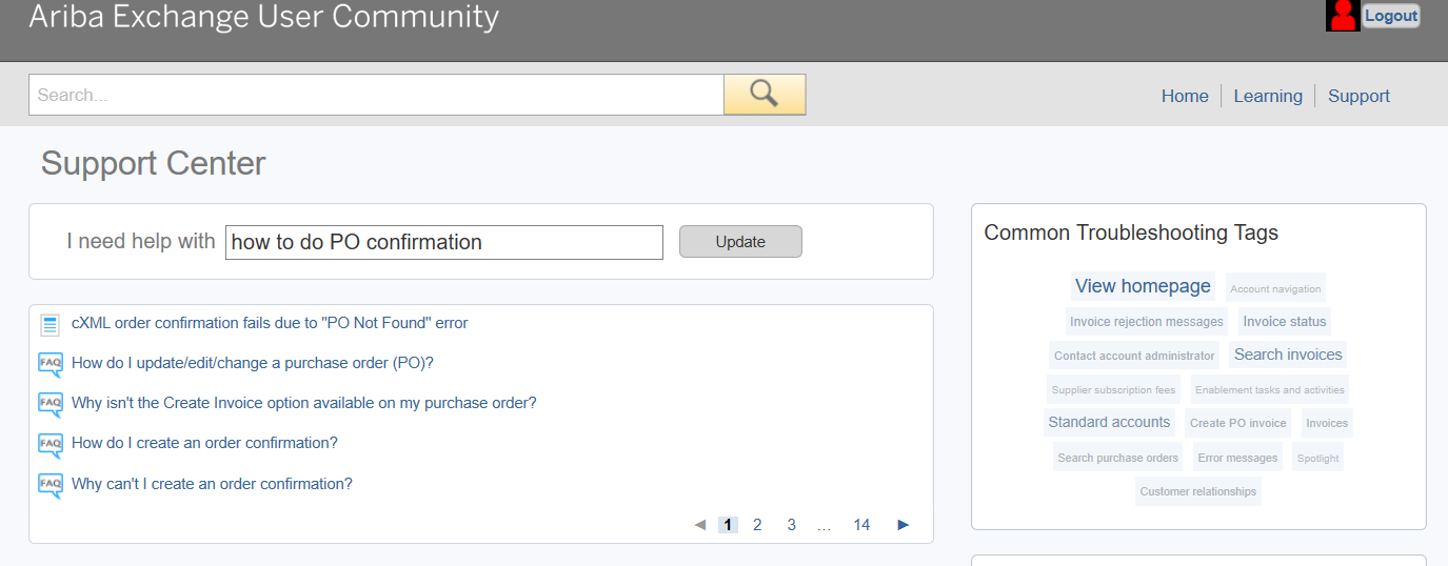Open the Support navigation link

tap(1359, 96)
